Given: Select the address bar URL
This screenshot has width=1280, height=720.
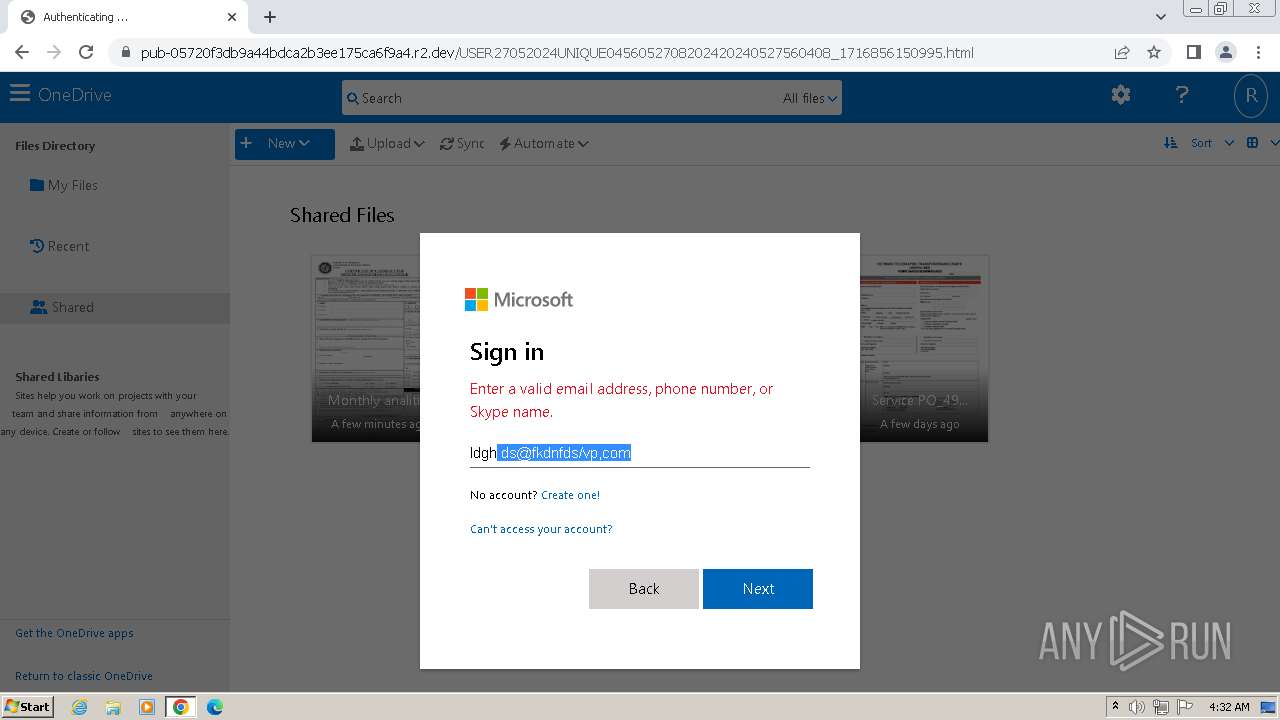Looking at the screenshot, I should 557,53.
